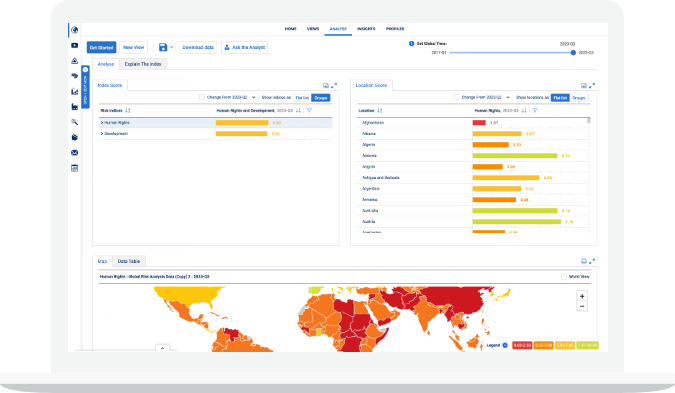The height and width of the screenshot is (393, 675).
Task: Filter the Index Score values
Action: [x=309, y=111]
